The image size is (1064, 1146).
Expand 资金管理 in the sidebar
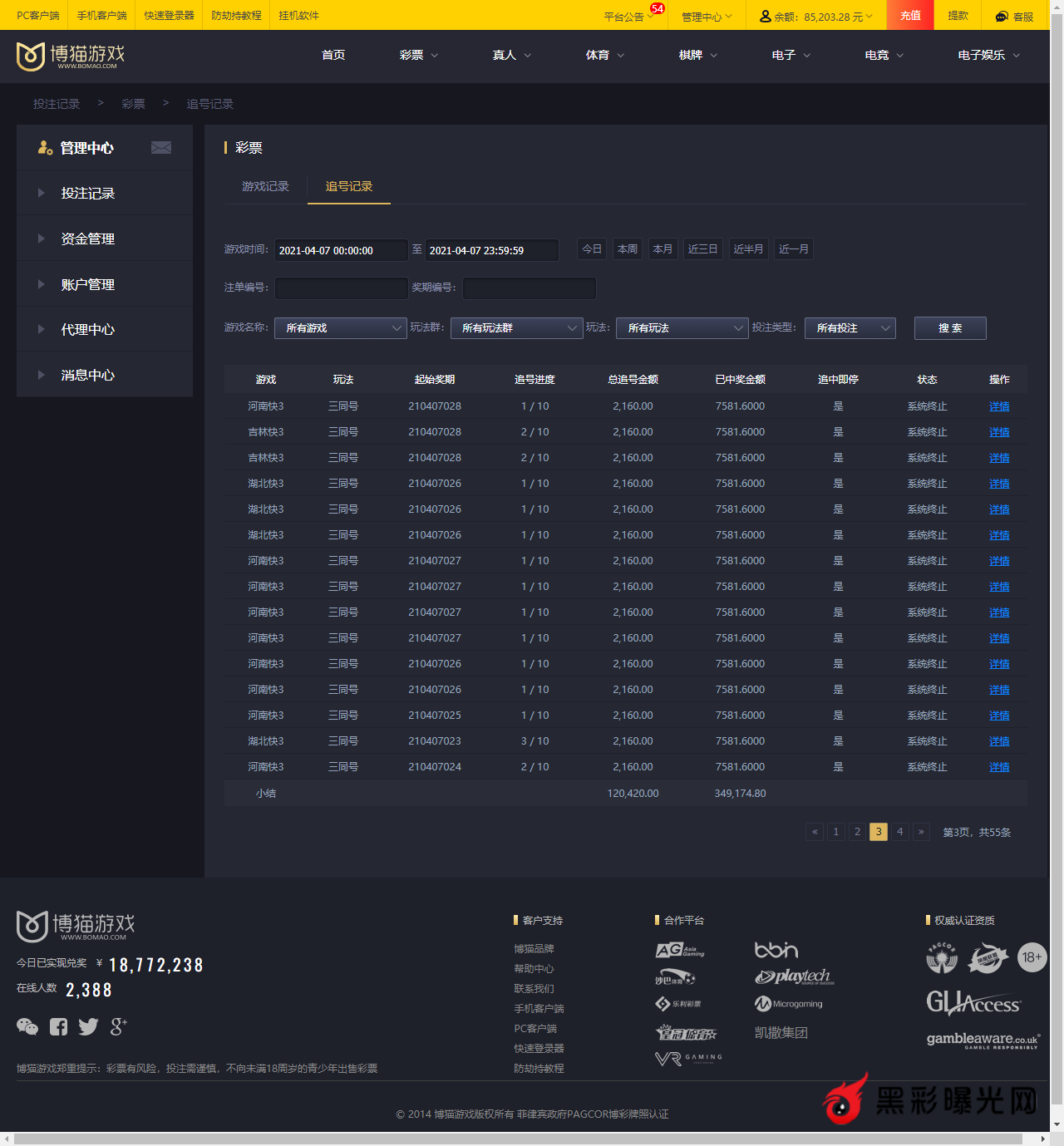click(88, 239)
